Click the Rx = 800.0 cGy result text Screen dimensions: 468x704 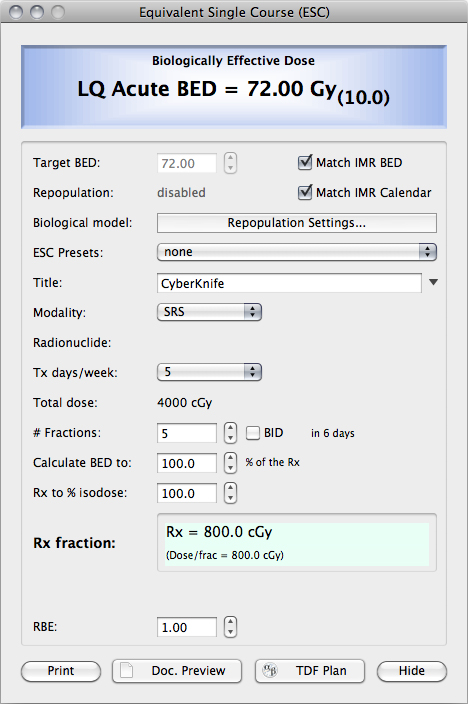(x=219, y=532)
